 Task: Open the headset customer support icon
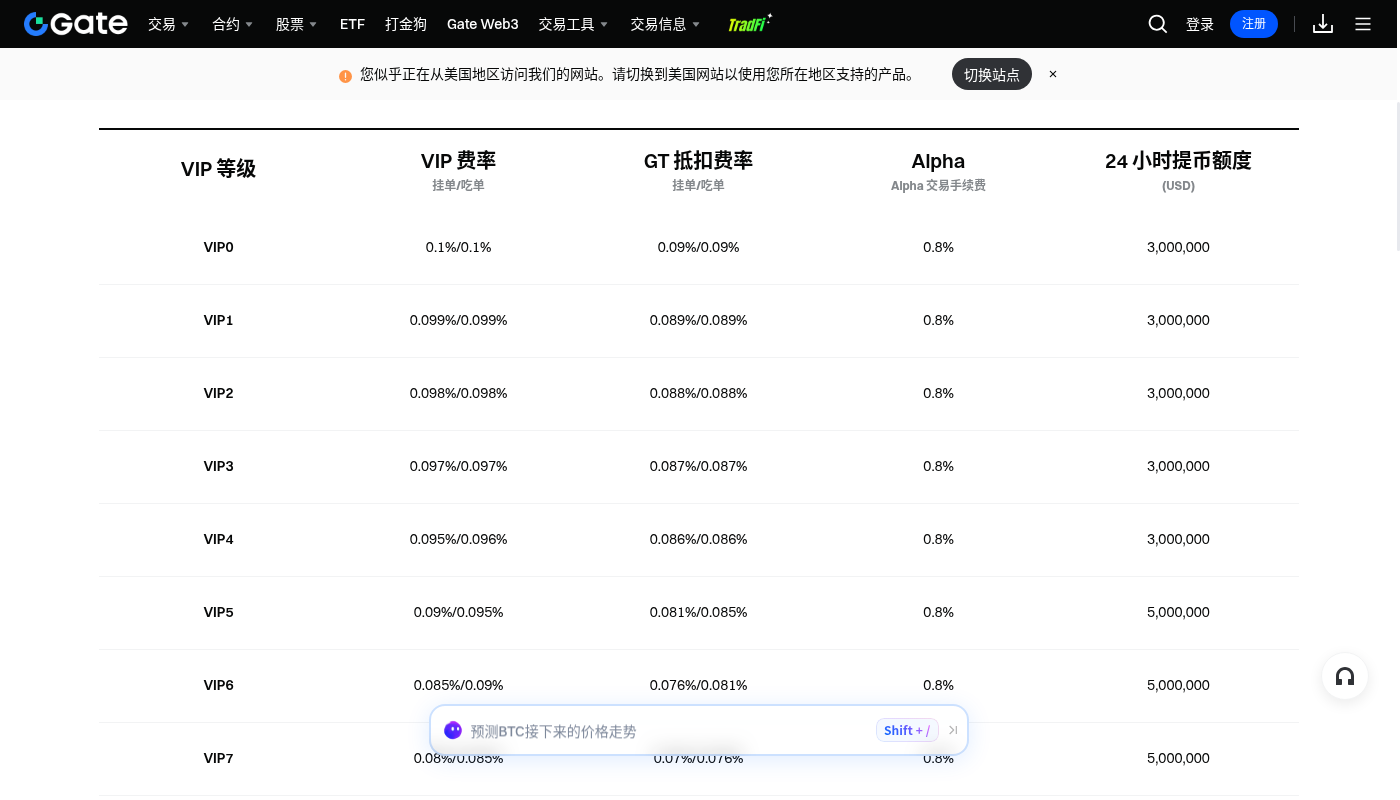pos(1345,676)
